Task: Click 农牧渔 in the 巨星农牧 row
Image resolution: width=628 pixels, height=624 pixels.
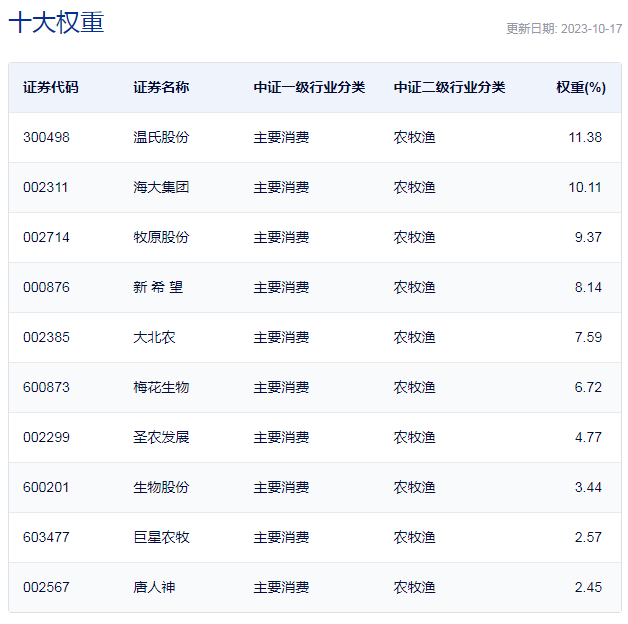Action: (415, 537)
